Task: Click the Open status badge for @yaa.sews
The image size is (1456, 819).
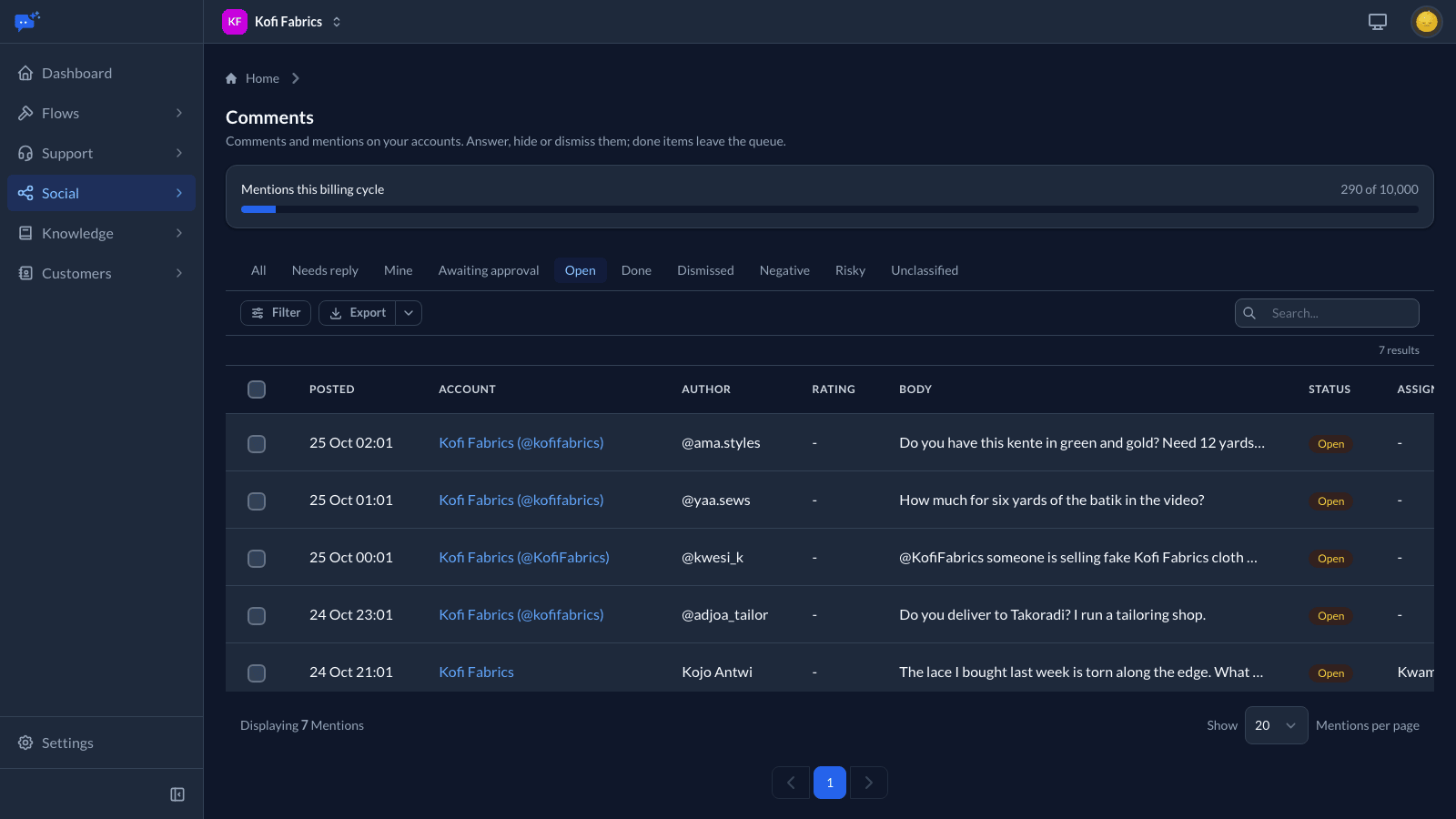Action: (x=1330, y=501)
